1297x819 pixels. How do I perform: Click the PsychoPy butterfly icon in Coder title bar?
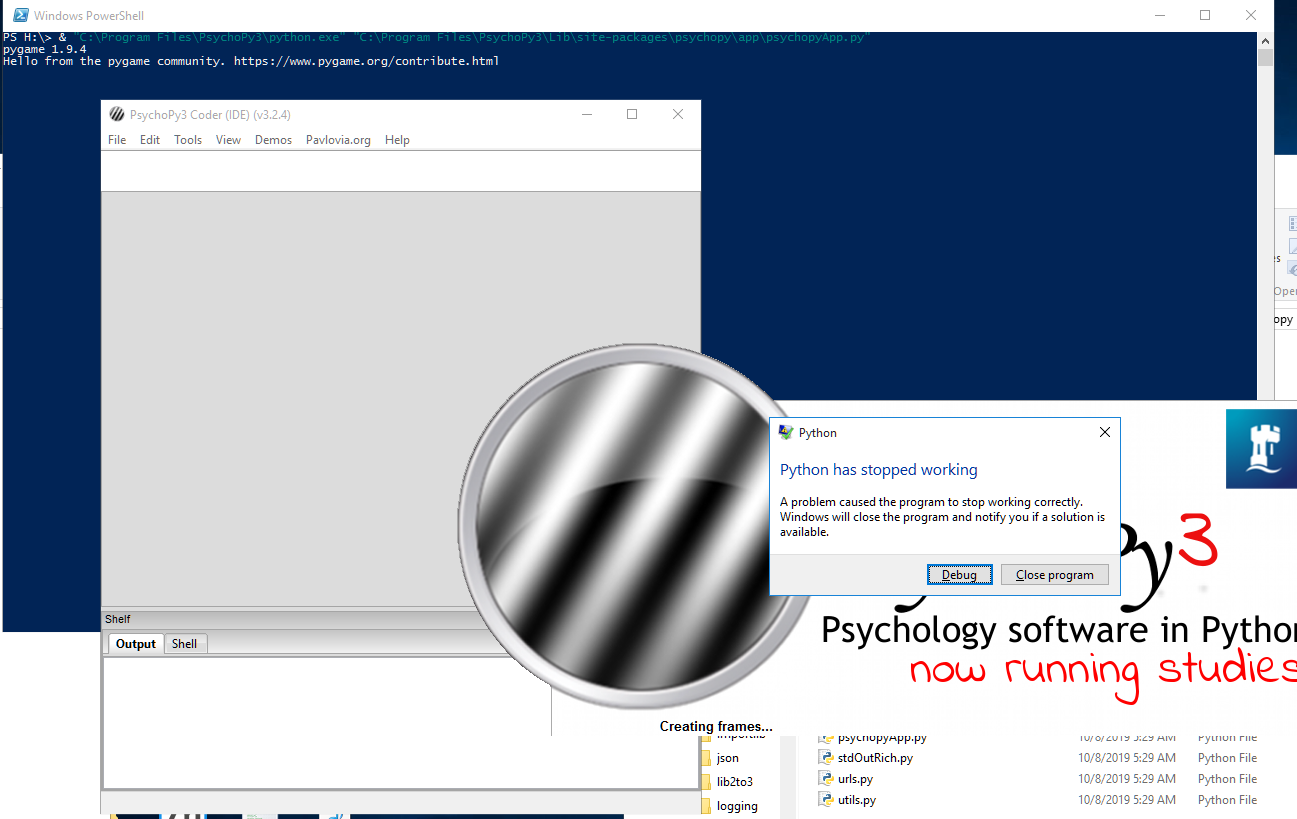(117, 114)
